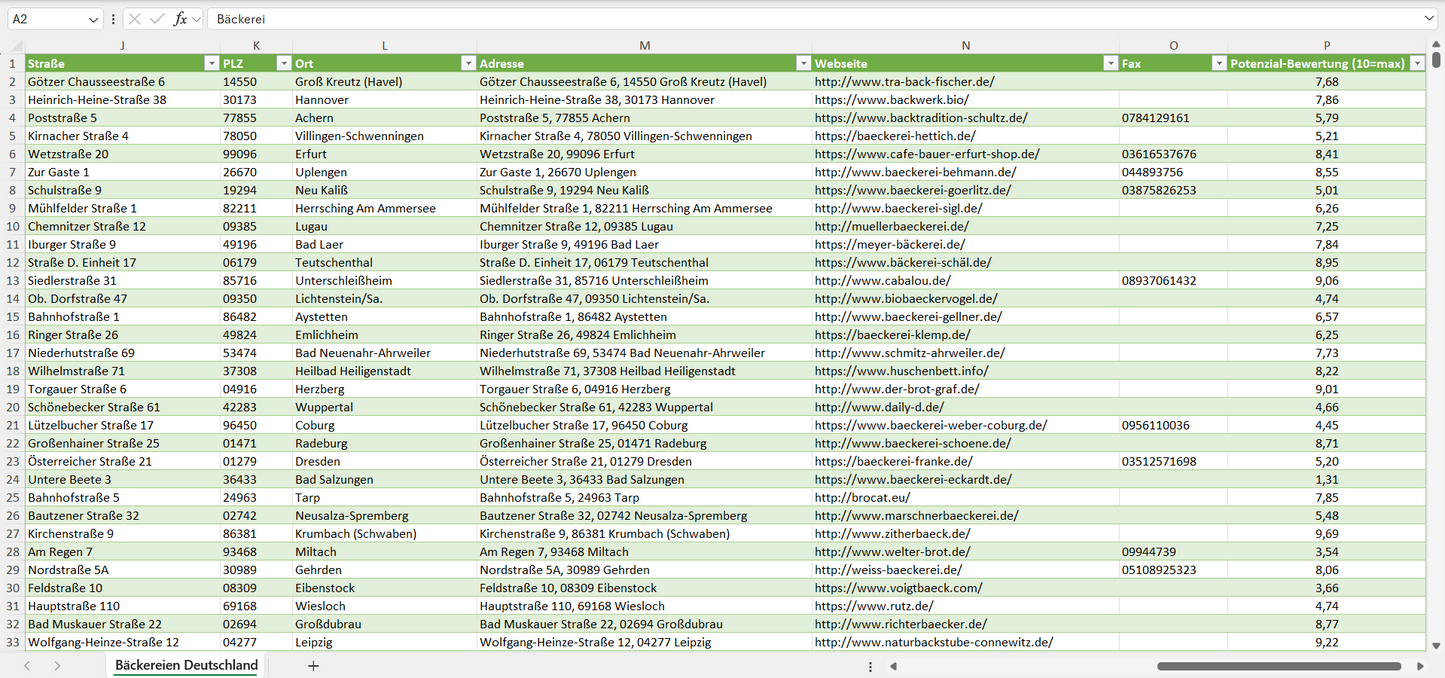Open the PLZ column filter dropdown
This screenshot has width=1445, height=678.
(x=283, y=64)
